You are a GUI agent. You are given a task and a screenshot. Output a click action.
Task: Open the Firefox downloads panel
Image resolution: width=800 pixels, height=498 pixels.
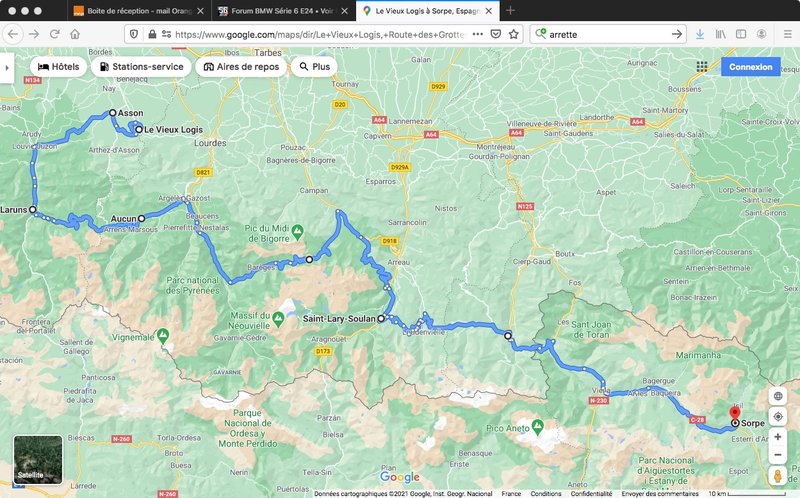[x=700, y=34]
